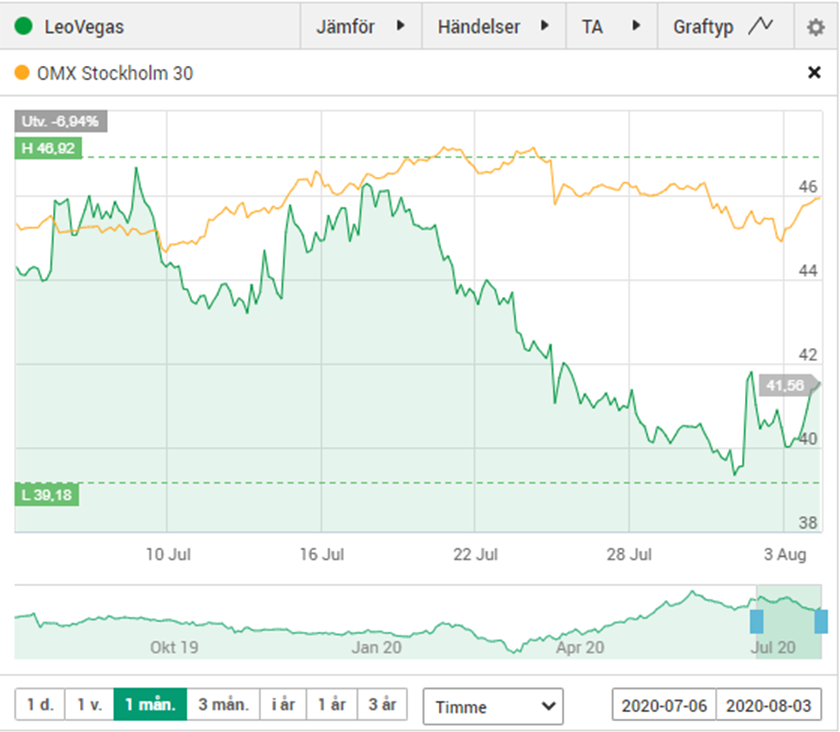Click Jan 20 in the navigator
The width and height of the screenshot is (840, 732).
[376, 647]
